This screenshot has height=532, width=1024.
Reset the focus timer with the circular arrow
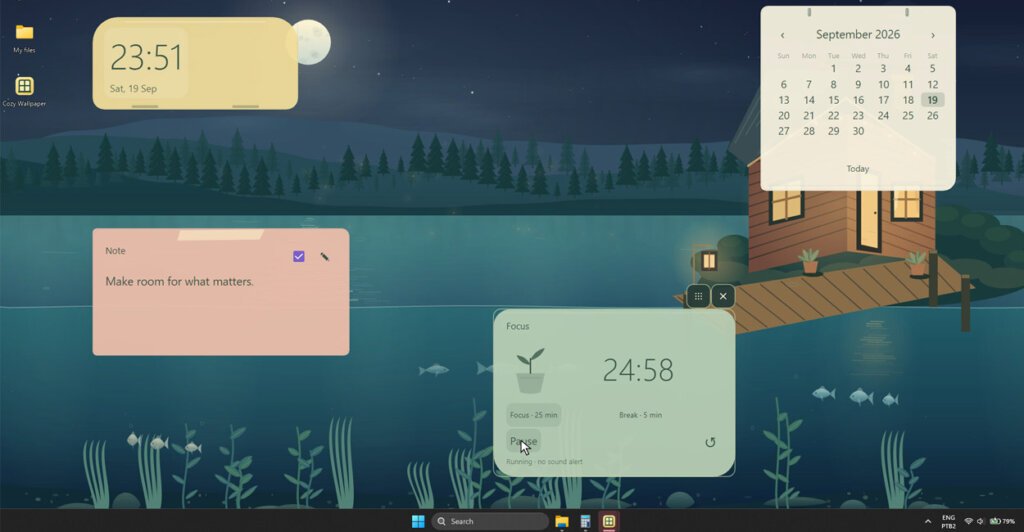click(710, 442)
